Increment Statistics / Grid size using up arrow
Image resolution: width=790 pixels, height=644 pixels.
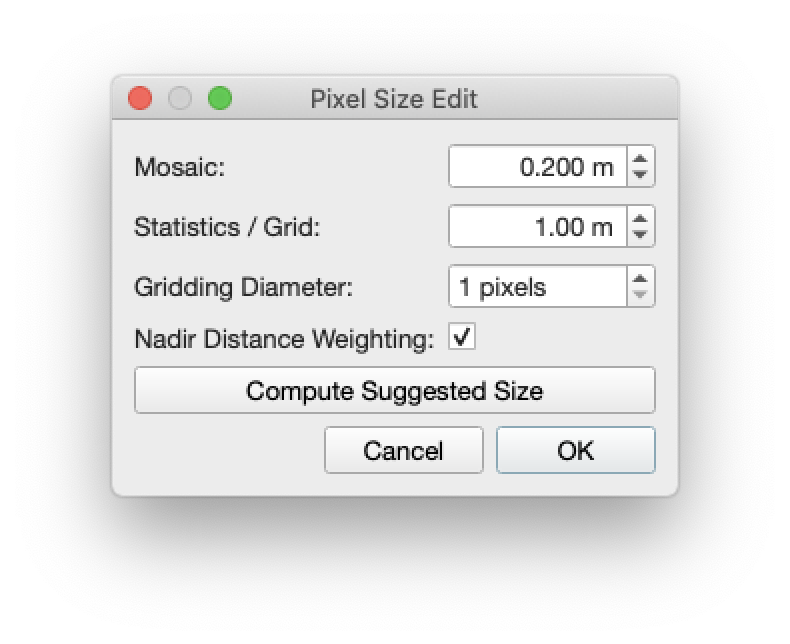point(641,218)
